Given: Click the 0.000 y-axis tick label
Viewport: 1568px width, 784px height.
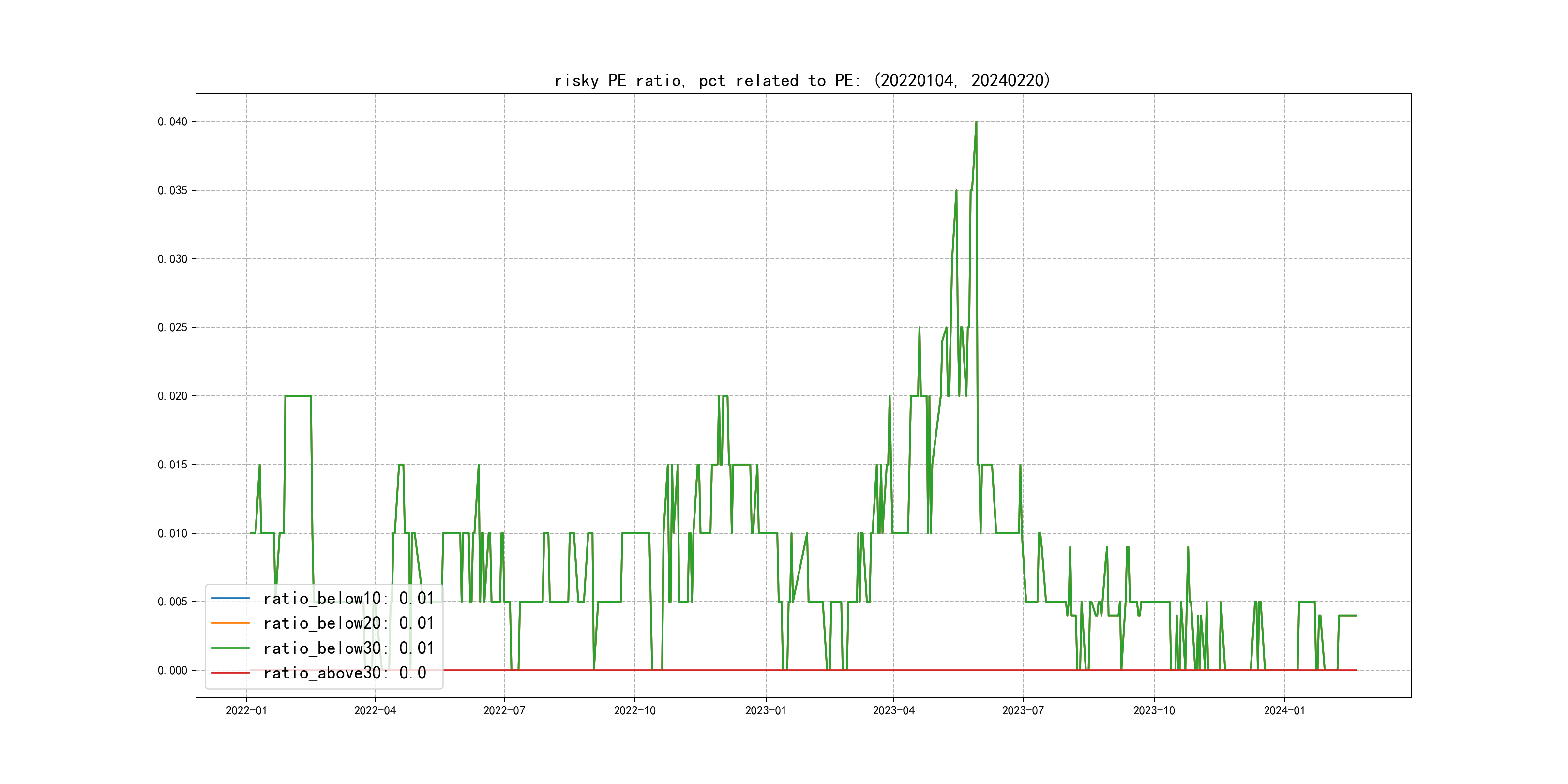Looking at the screenshot, I should click(172, 671).
